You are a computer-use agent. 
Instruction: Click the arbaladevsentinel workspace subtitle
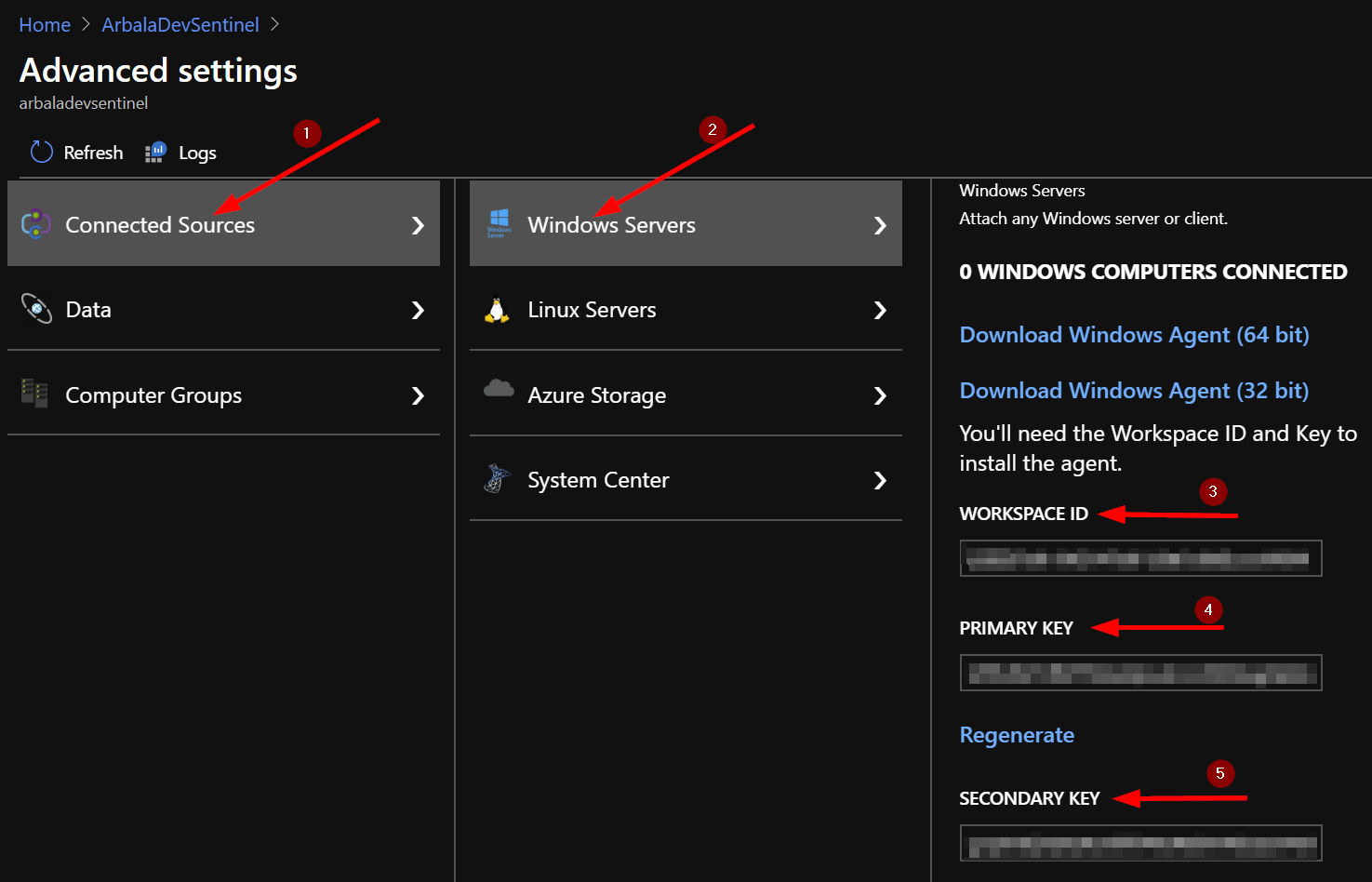coord(84,103)
